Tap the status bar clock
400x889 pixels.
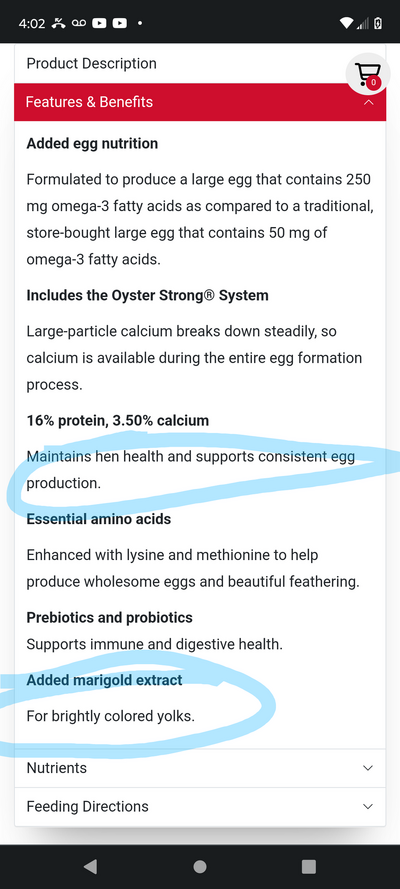point(32,23)
